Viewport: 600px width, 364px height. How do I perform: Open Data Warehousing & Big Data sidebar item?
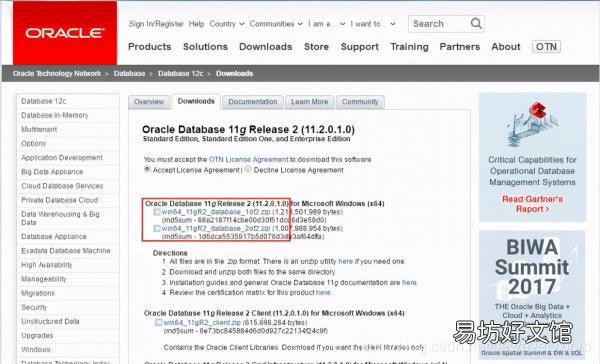[60, 218]
